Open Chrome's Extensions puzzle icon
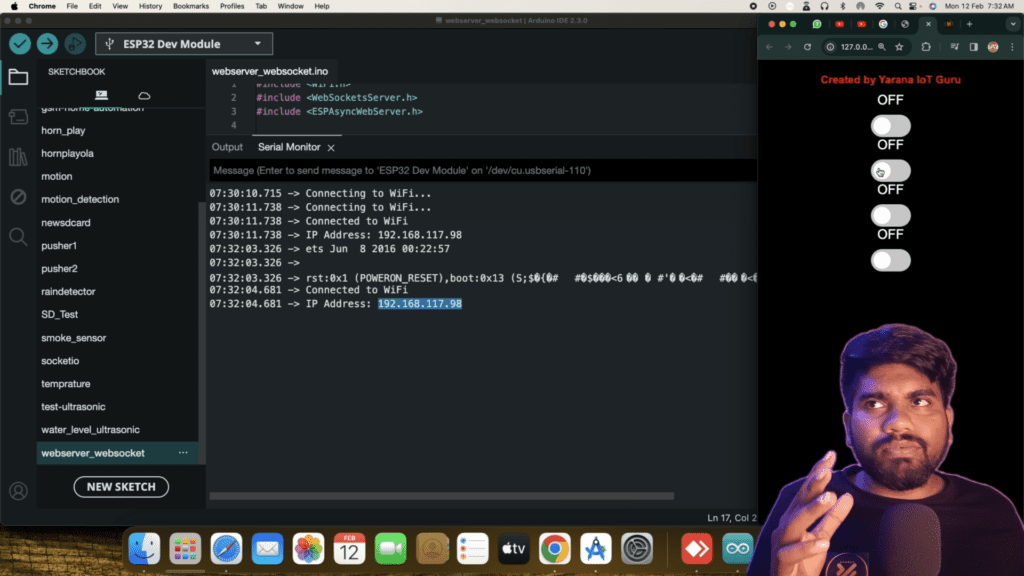The width and height of the screenshot is (1024, 576). click(926, 47)
